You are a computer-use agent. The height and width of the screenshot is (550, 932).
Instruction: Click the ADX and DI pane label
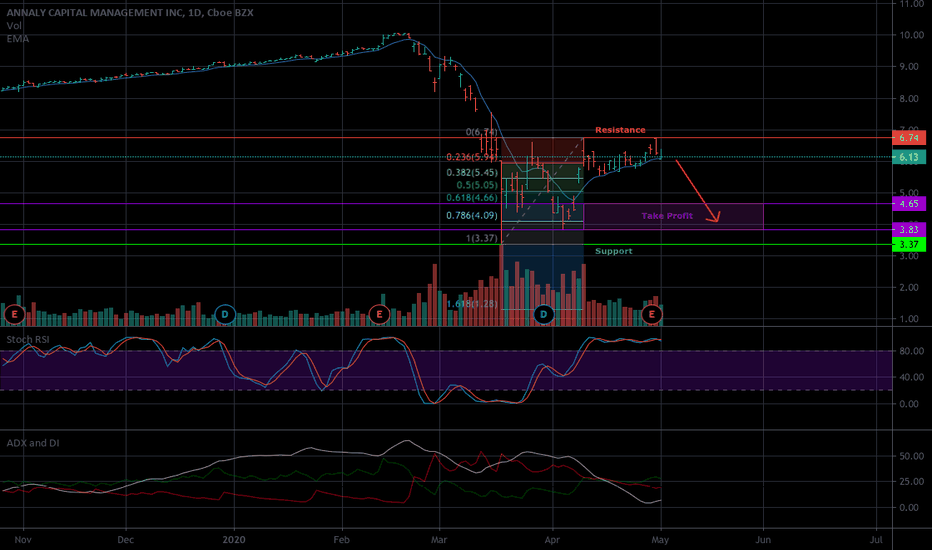point(33,443)
